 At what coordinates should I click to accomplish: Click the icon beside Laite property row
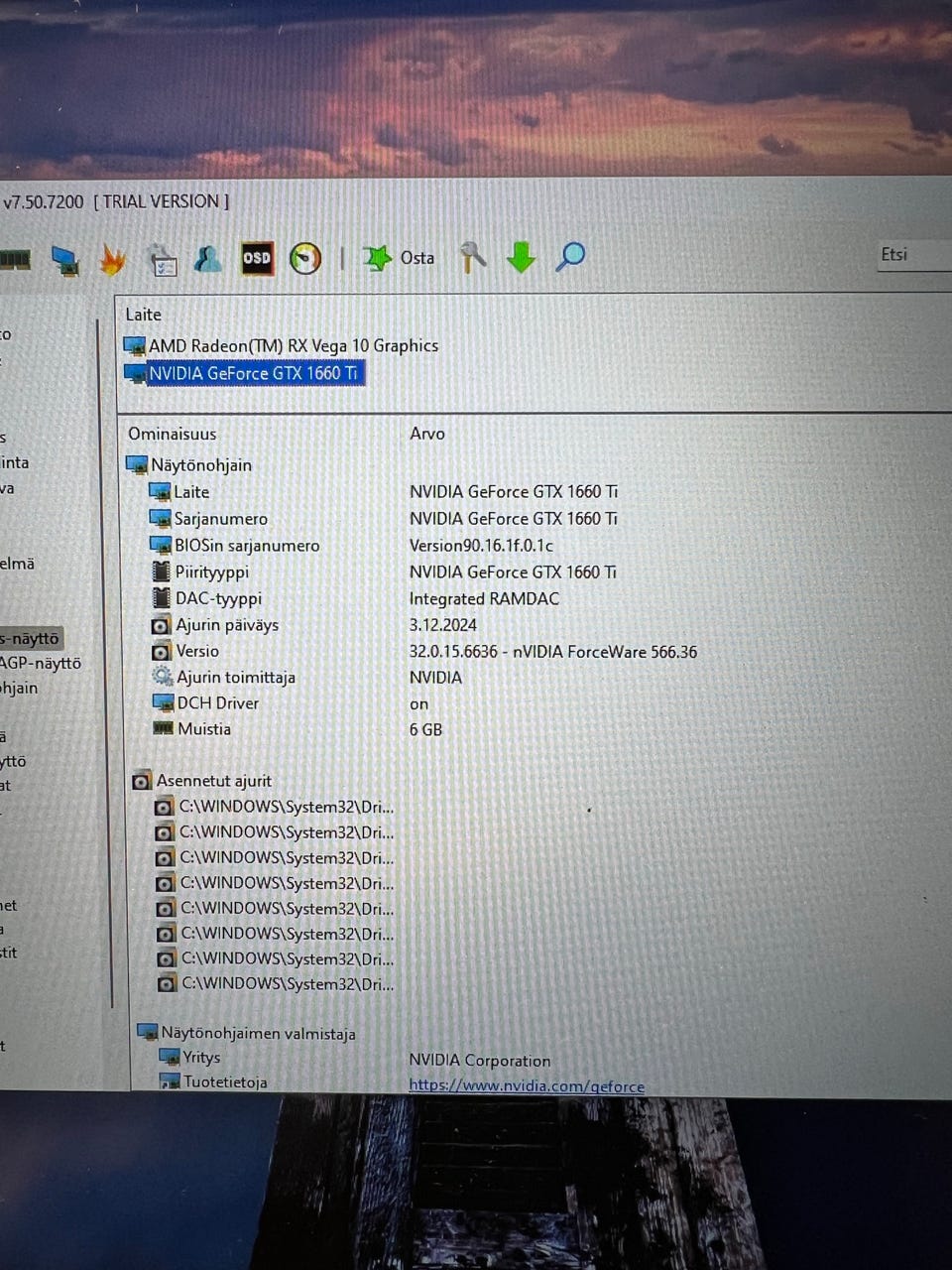tap(160, 492)
